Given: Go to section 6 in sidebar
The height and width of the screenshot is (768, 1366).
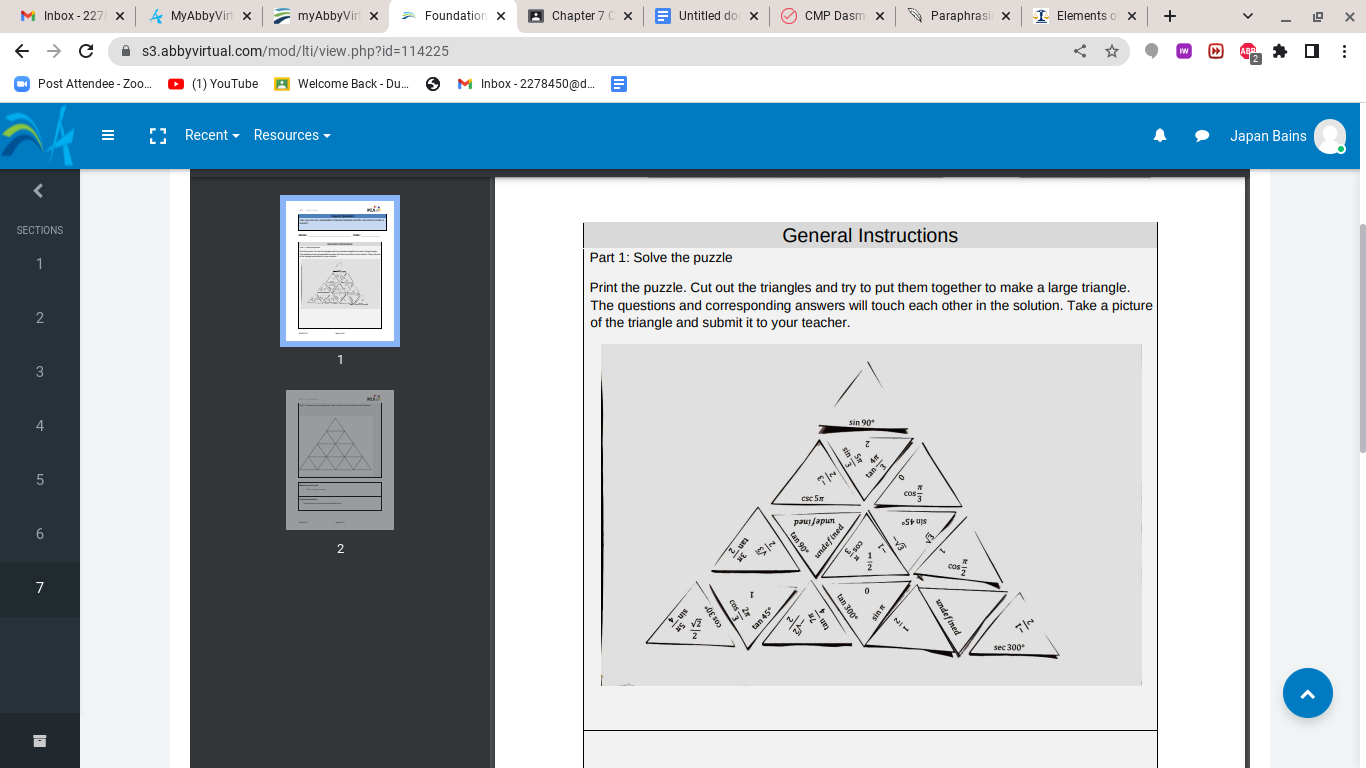Looking at the screenshot, I should [40, 534].
